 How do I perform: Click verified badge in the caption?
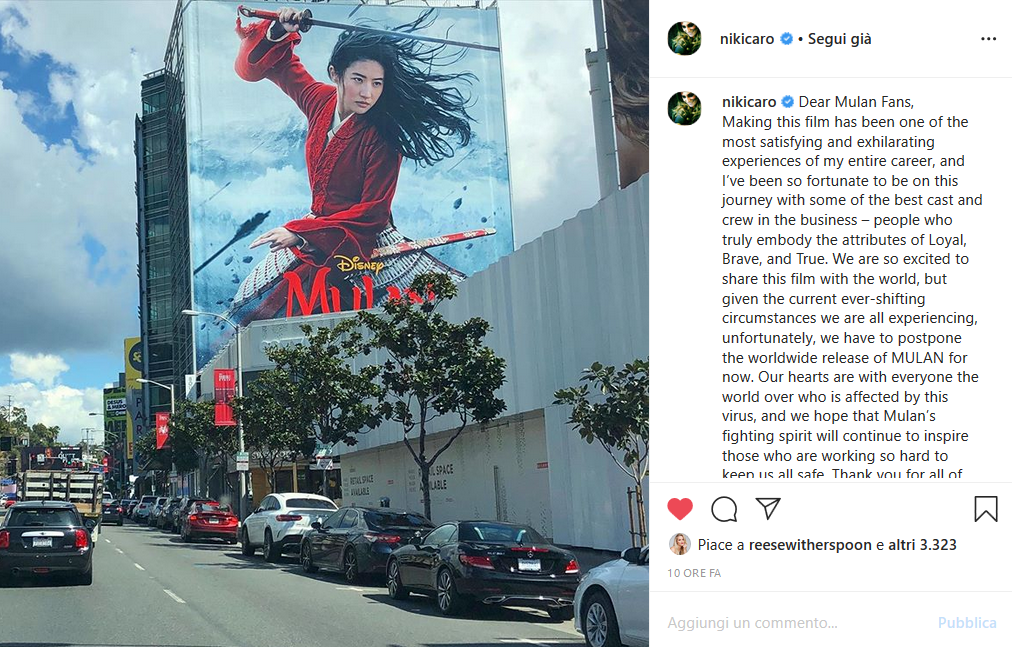coord(788,101)
